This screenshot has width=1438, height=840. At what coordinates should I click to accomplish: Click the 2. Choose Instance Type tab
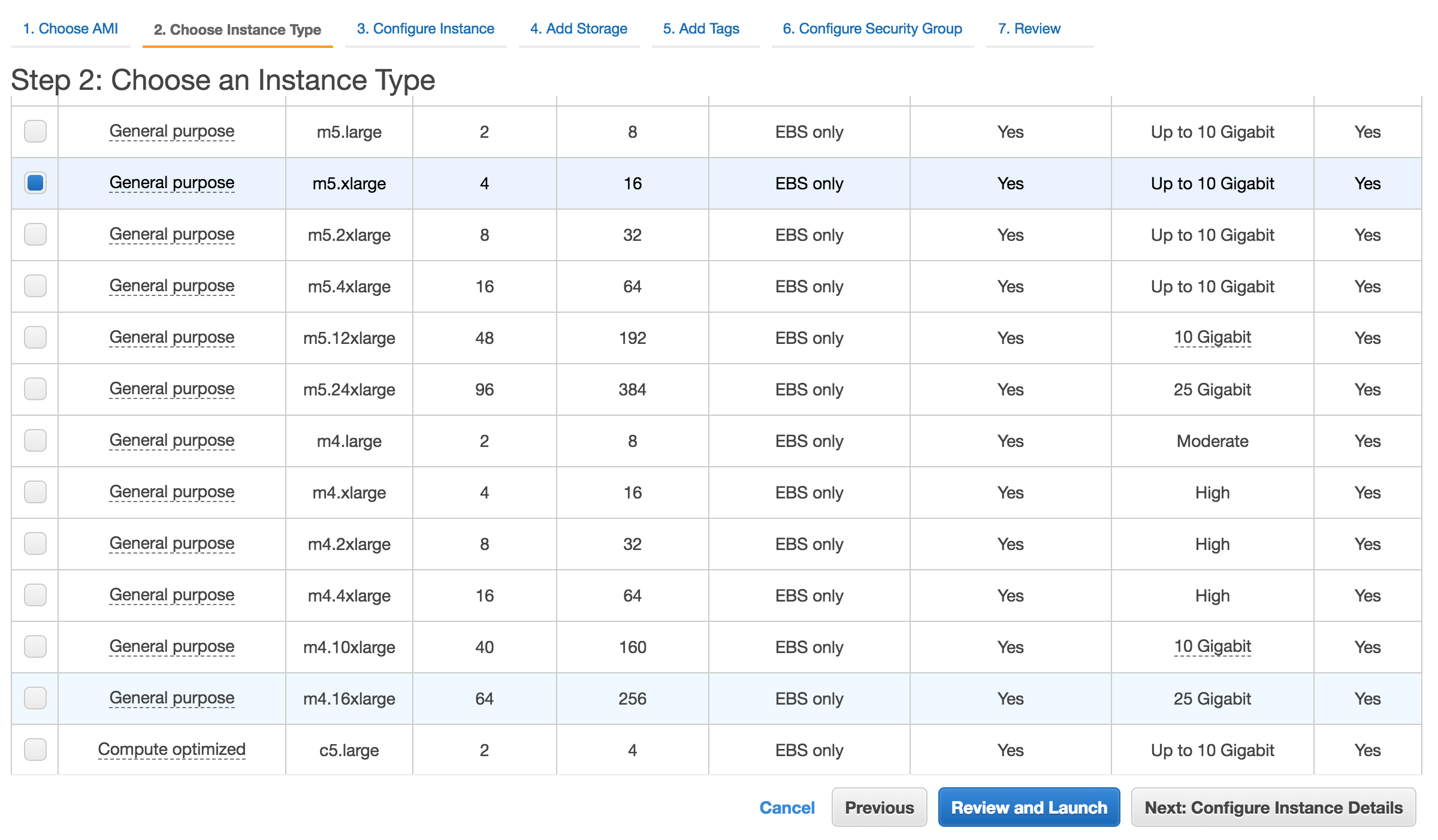pyautogui.click(x=237, y=29)
